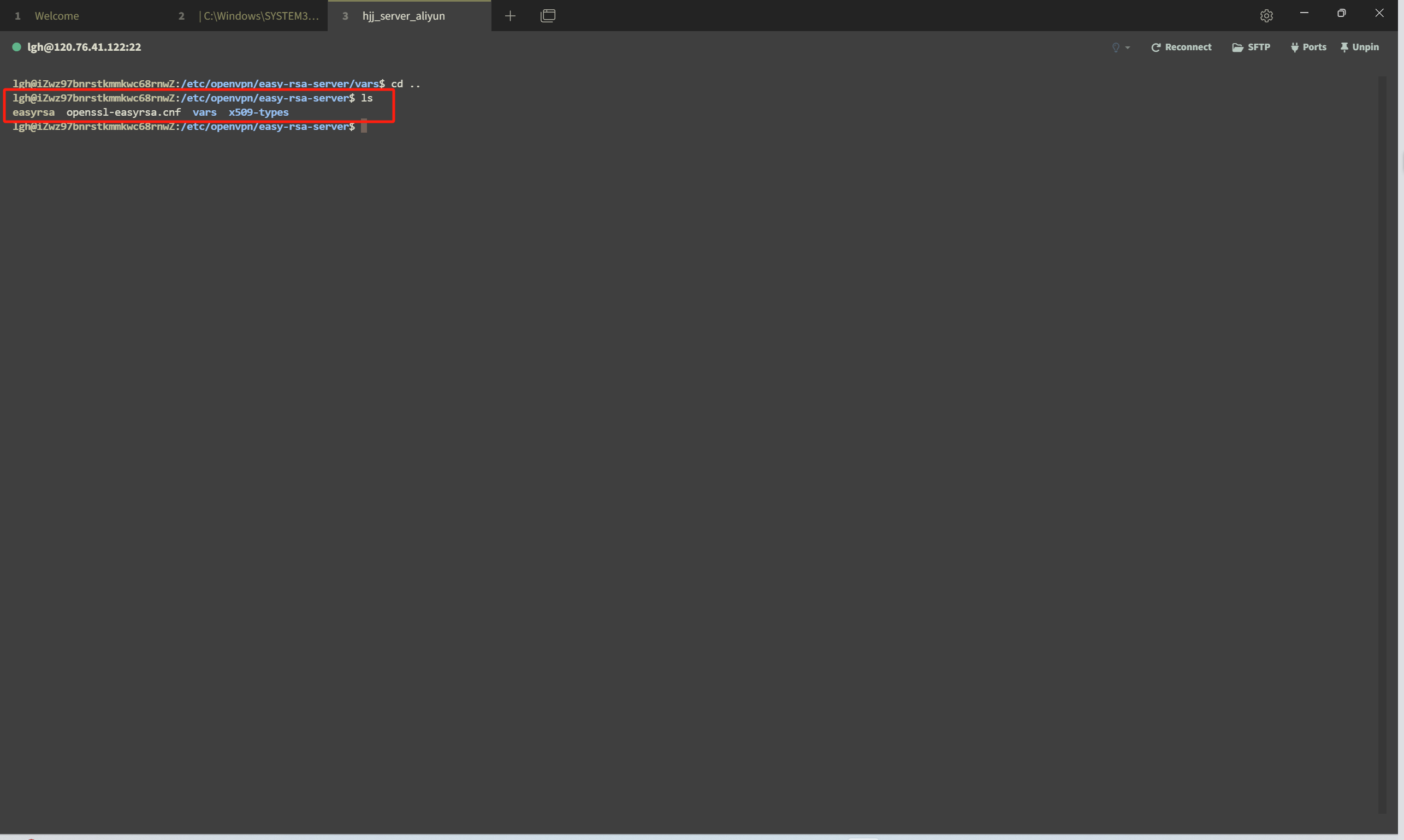Screen dimensions: 1404x840
Task: Click the green connection status dot
Action: pos(16,47)
